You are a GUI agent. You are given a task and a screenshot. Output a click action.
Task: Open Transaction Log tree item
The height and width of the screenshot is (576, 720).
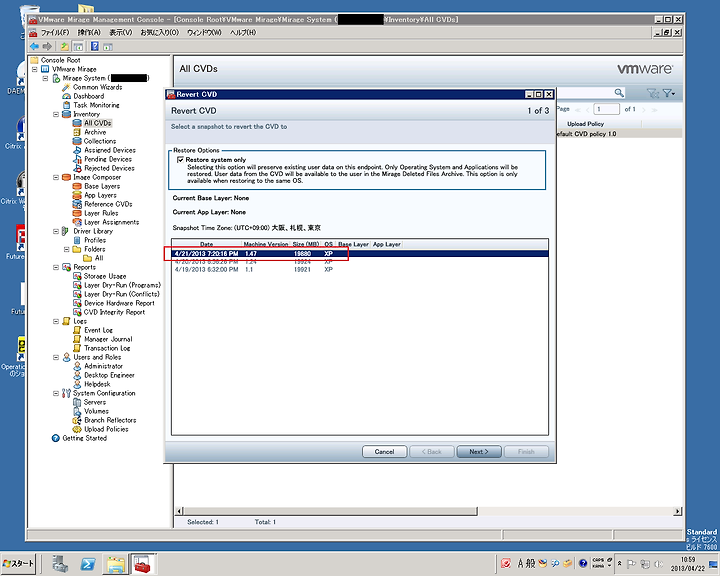pos(107,348)
